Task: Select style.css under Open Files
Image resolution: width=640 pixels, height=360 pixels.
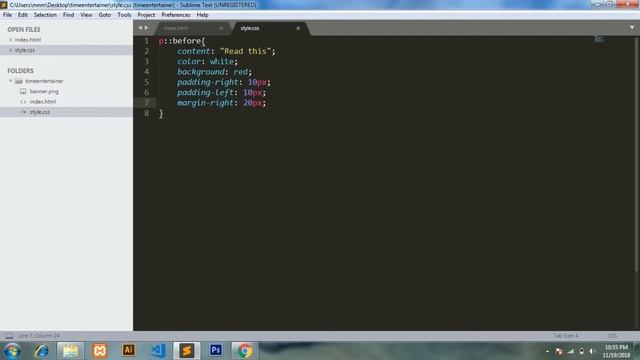Action: point(25,50)
